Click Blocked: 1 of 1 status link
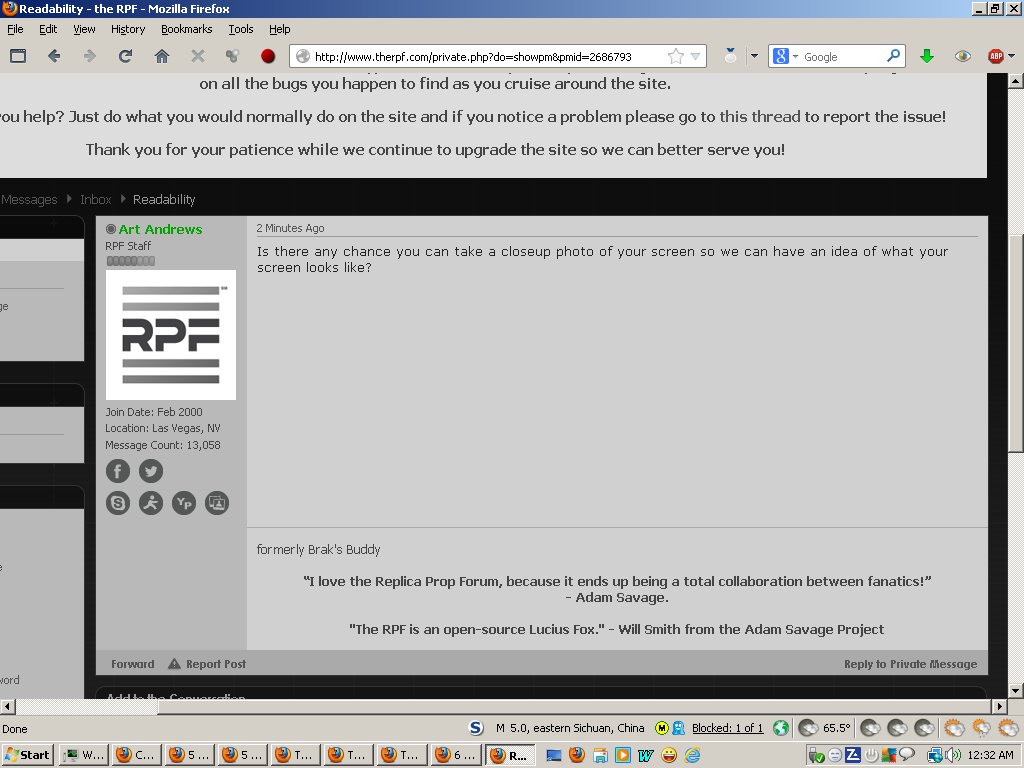Viewport: 1024px width, 768px height. pyautogui.click(x=728, y=728)
